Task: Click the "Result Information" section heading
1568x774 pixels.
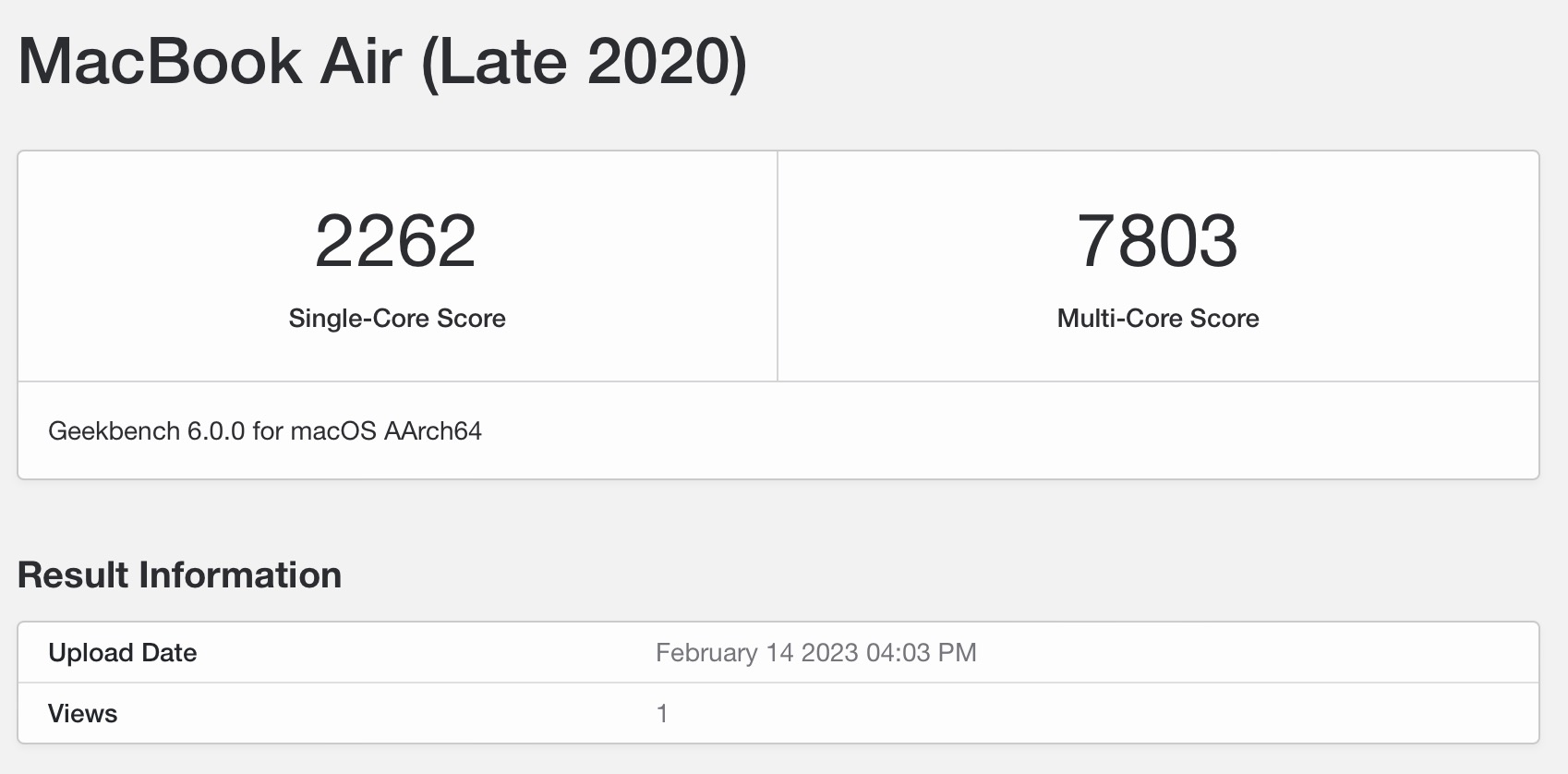Action: pos(180,575)
